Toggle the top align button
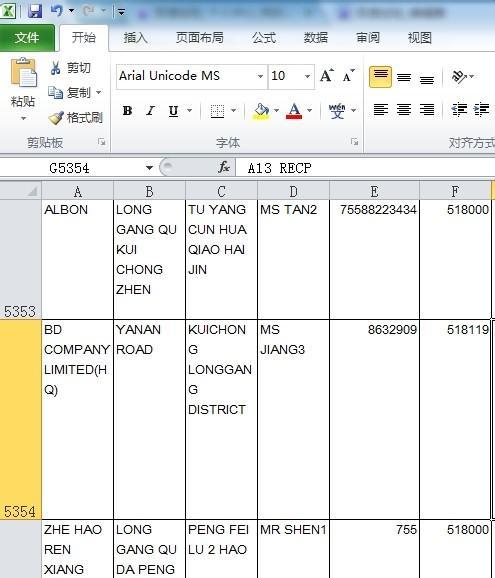 point(380,77)
